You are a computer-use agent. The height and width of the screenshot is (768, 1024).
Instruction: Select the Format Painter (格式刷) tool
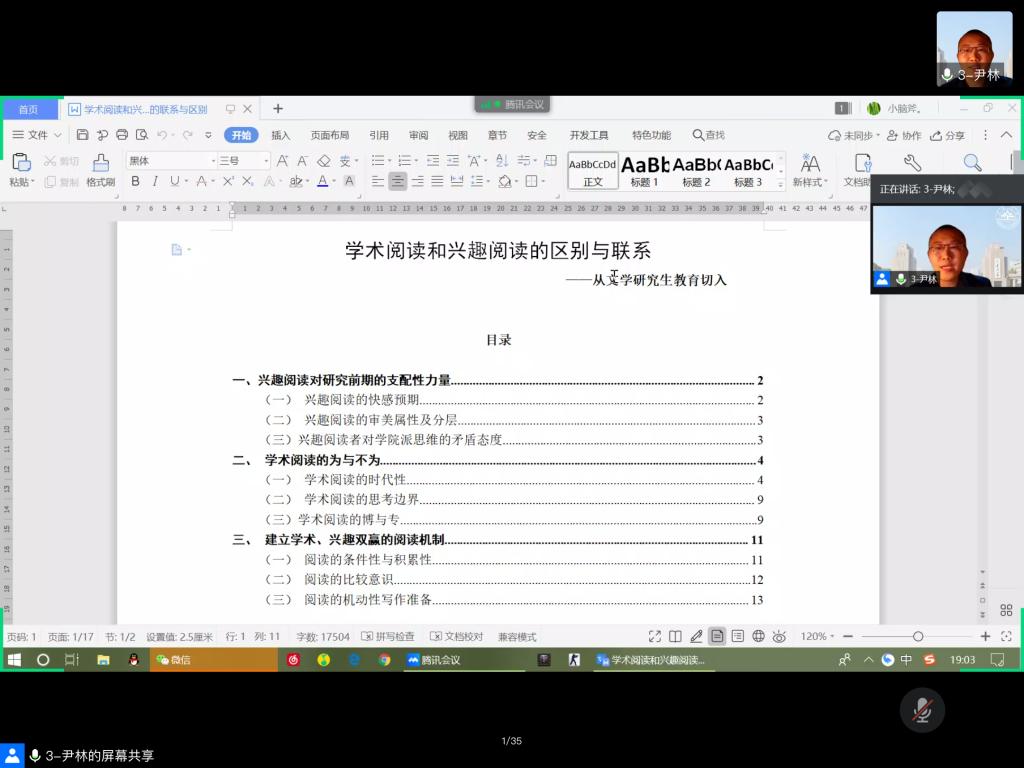[101, 170]
